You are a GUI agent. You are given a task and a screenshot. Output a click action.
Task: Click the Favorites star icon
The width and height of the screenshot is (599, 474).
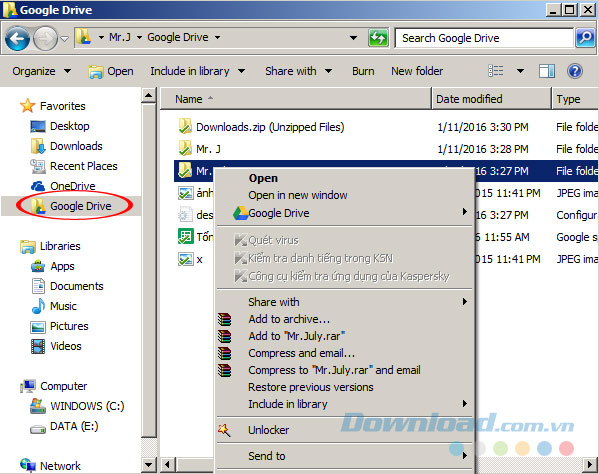click(x=28, y=106)
